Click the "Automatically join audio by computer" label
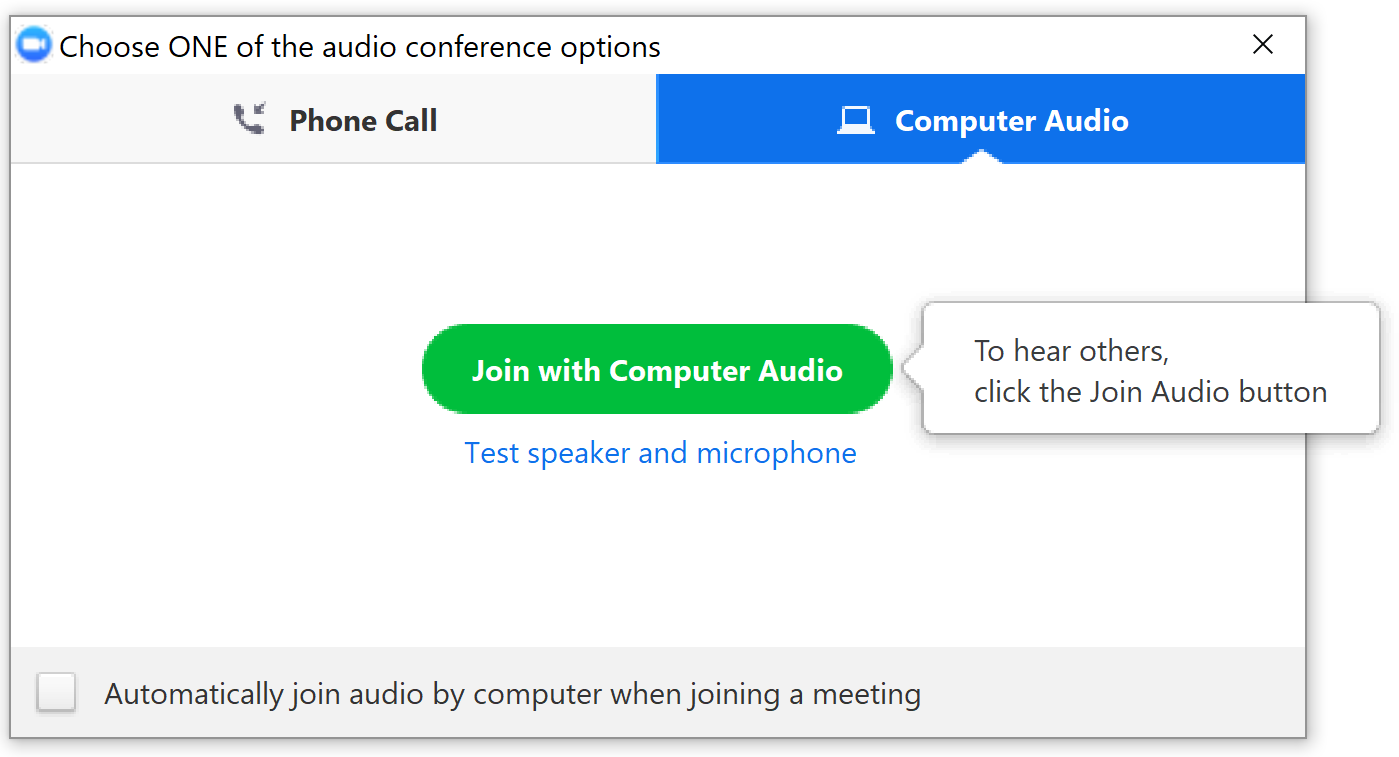Viewport: 1399px width, 757px height. pyautogui.click(x=512, y=693)
